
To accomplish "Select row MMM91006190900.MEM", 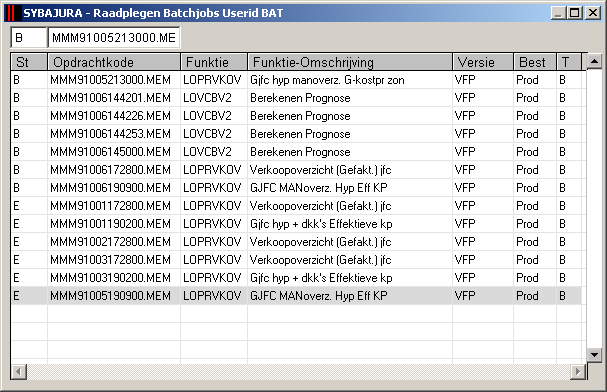I will pos(296,188).
